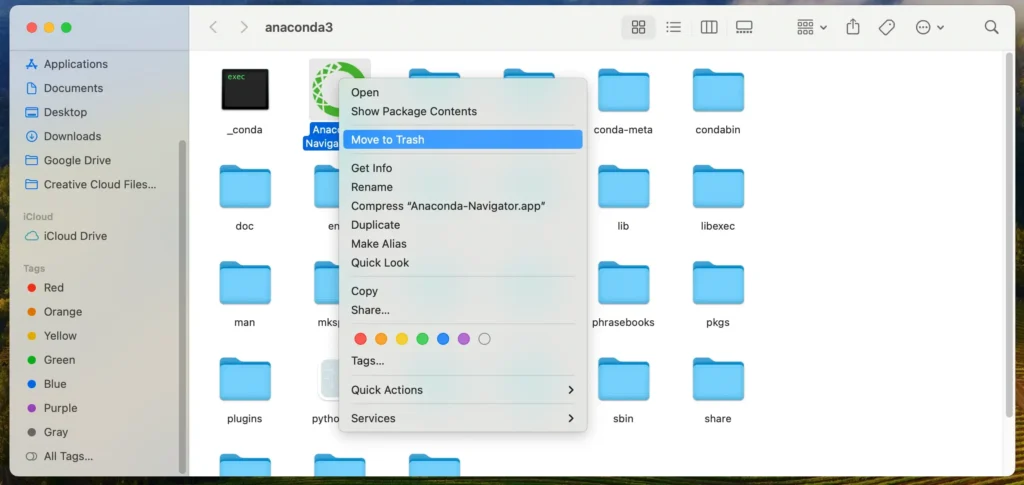This screenshot has height=485, width=1024.
Task: Expand the Quick Actions submenu
Action: coord(462,390)
